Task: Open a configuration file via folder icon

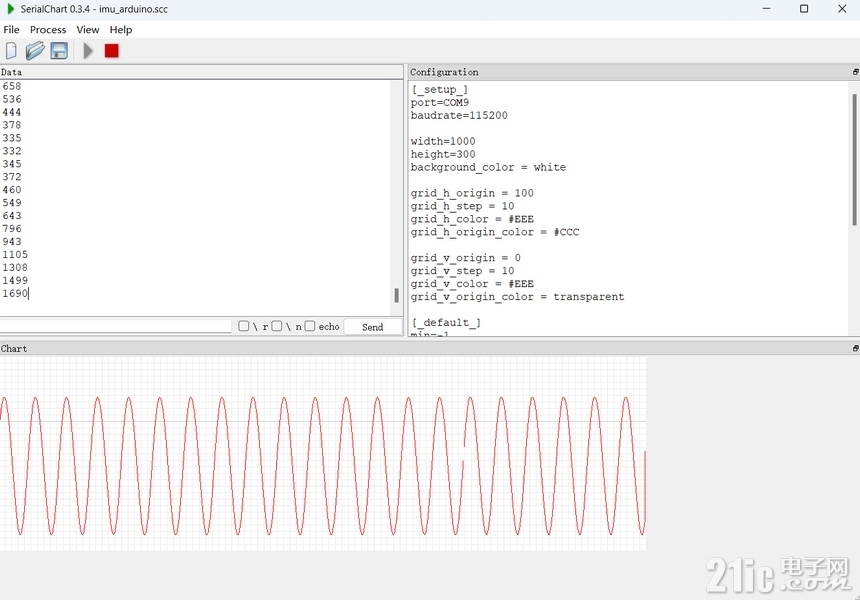Action: pos(35,51)
